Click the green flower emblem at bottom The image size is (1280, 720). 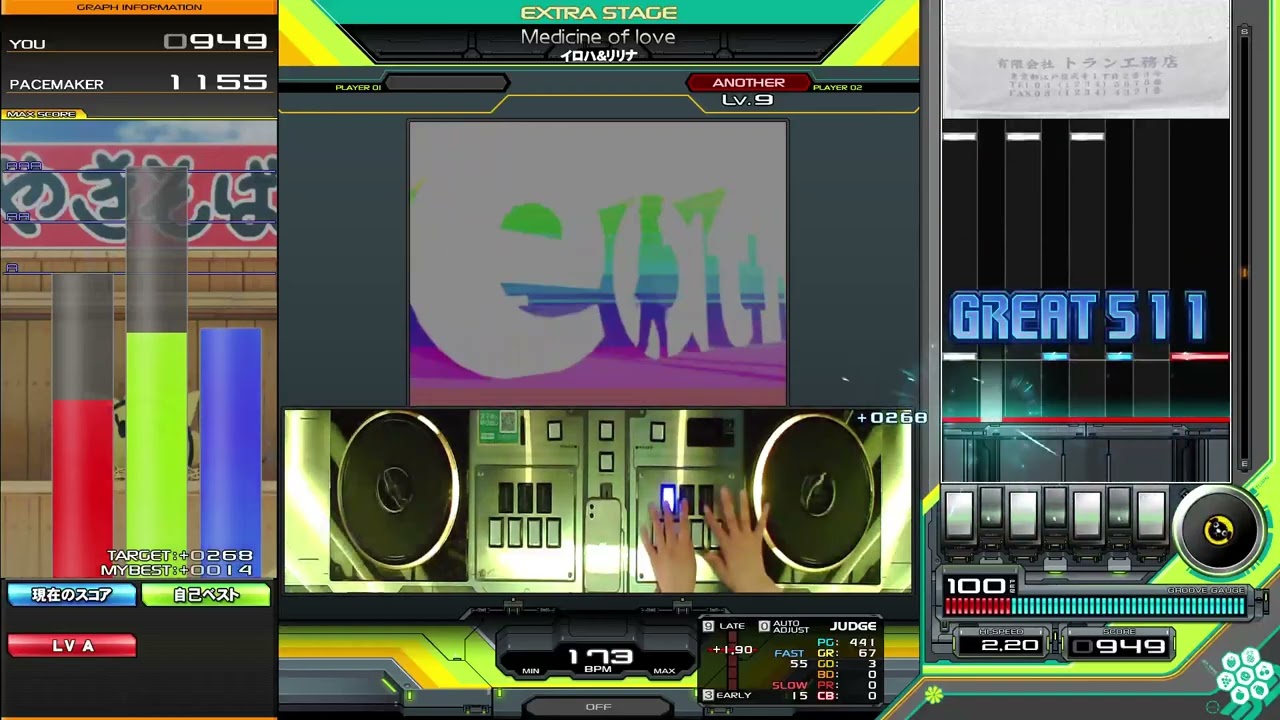pos(934,694)
